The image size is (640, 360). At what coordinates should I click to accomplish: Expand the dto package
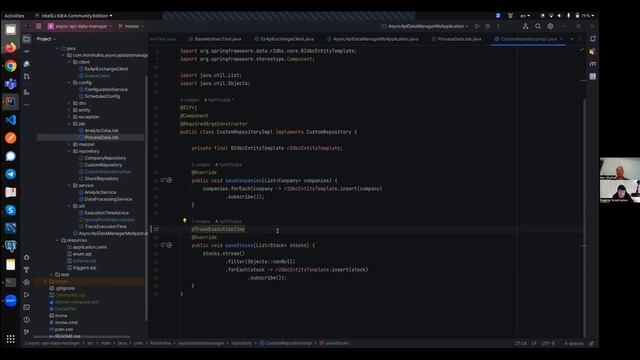coord(69,103)
